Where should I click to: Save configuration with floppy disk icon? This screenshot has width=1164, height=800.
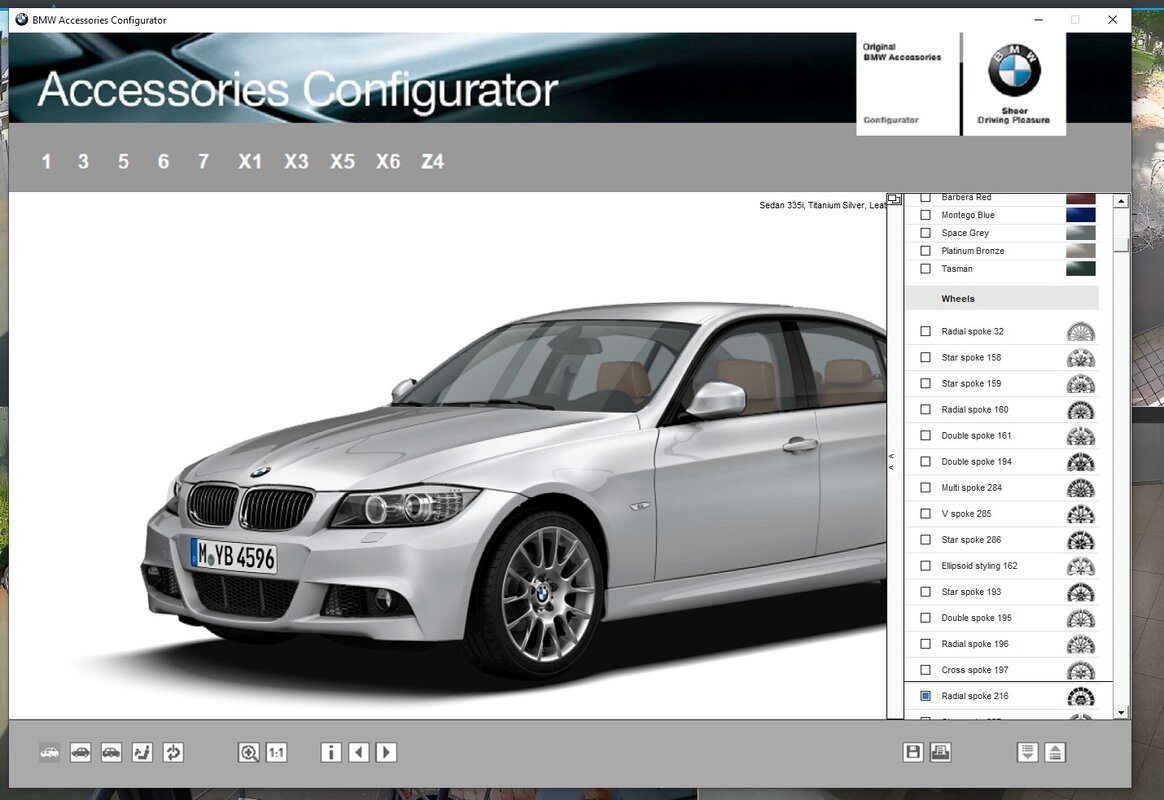point(913,753)
